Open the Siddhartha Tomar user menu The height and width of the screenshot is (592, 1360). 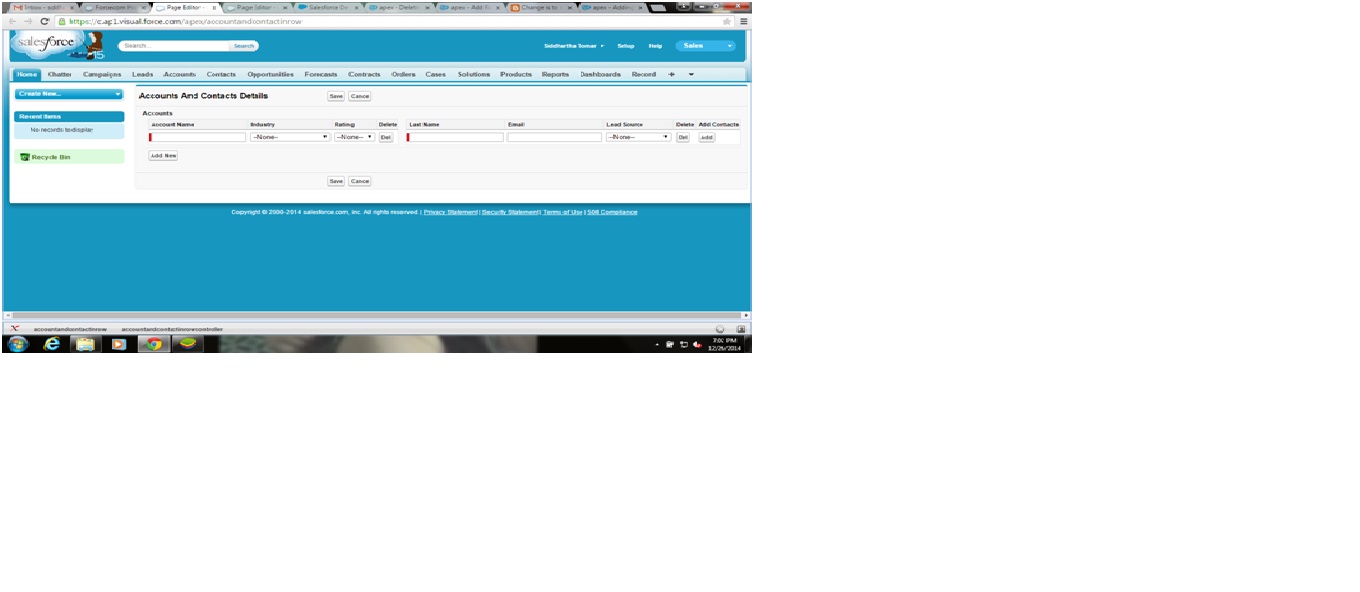click(574, 46)
